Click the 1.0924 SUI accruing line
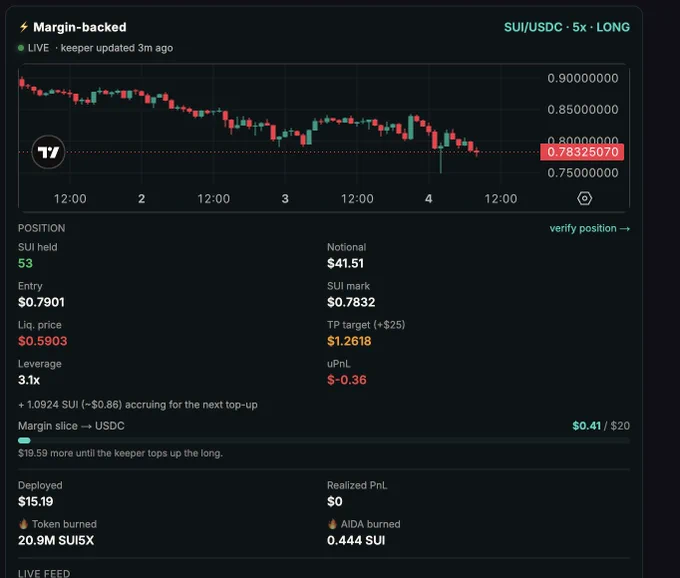 [137, 405]
